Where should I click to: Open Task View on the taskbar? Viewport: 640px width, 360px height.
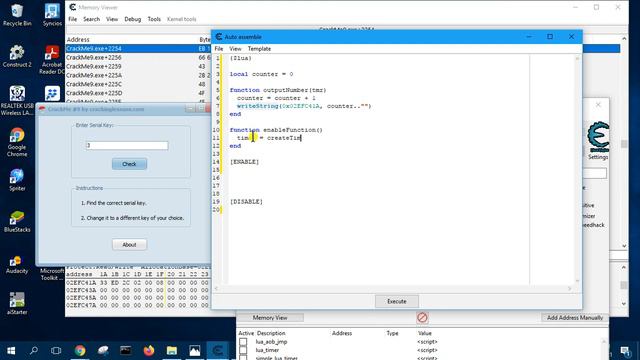click(x=56, y=351)
